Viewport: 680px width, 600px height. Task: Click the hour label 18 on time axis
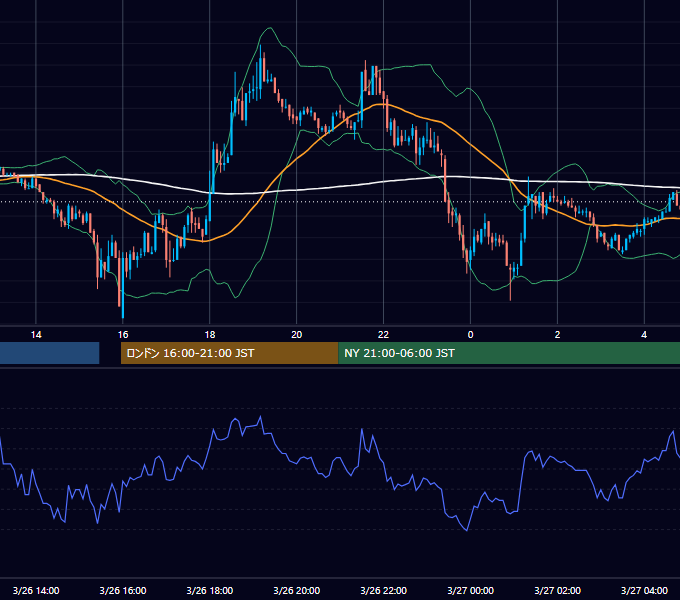click(210, 335)
